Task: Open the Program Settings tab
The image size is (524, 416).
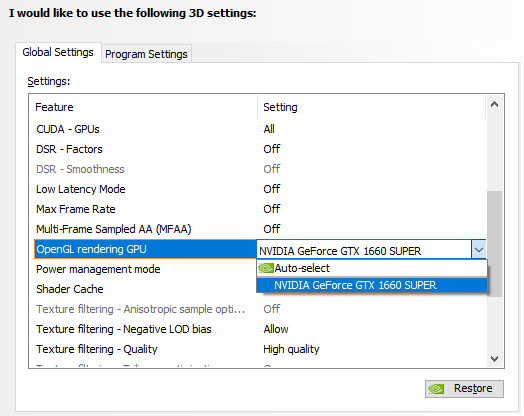Action: click(146, 54)
